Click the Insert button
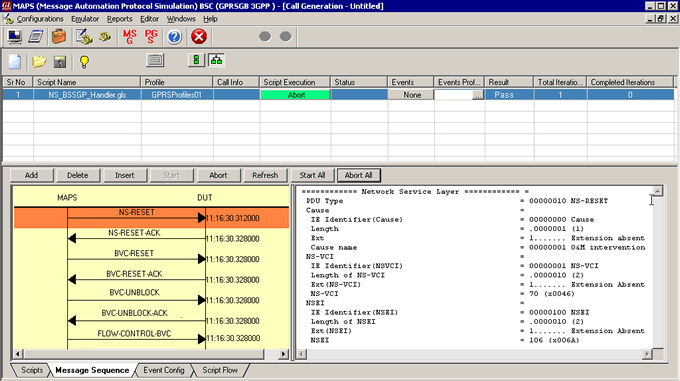 (124, 176)
